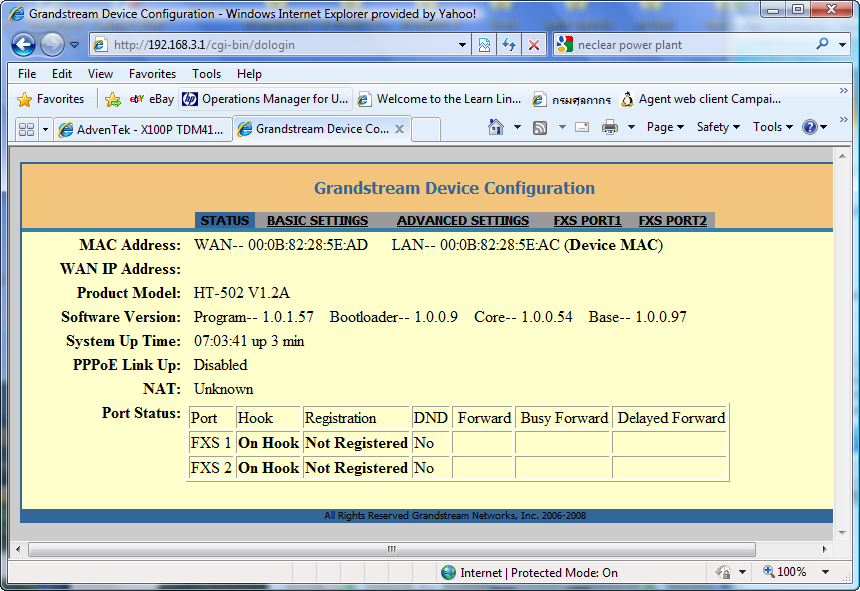The height and width of the screenshot is (591, 860).
Task: Click the Add to Favorites Bar icon
Action: click(x=113, y=99)
